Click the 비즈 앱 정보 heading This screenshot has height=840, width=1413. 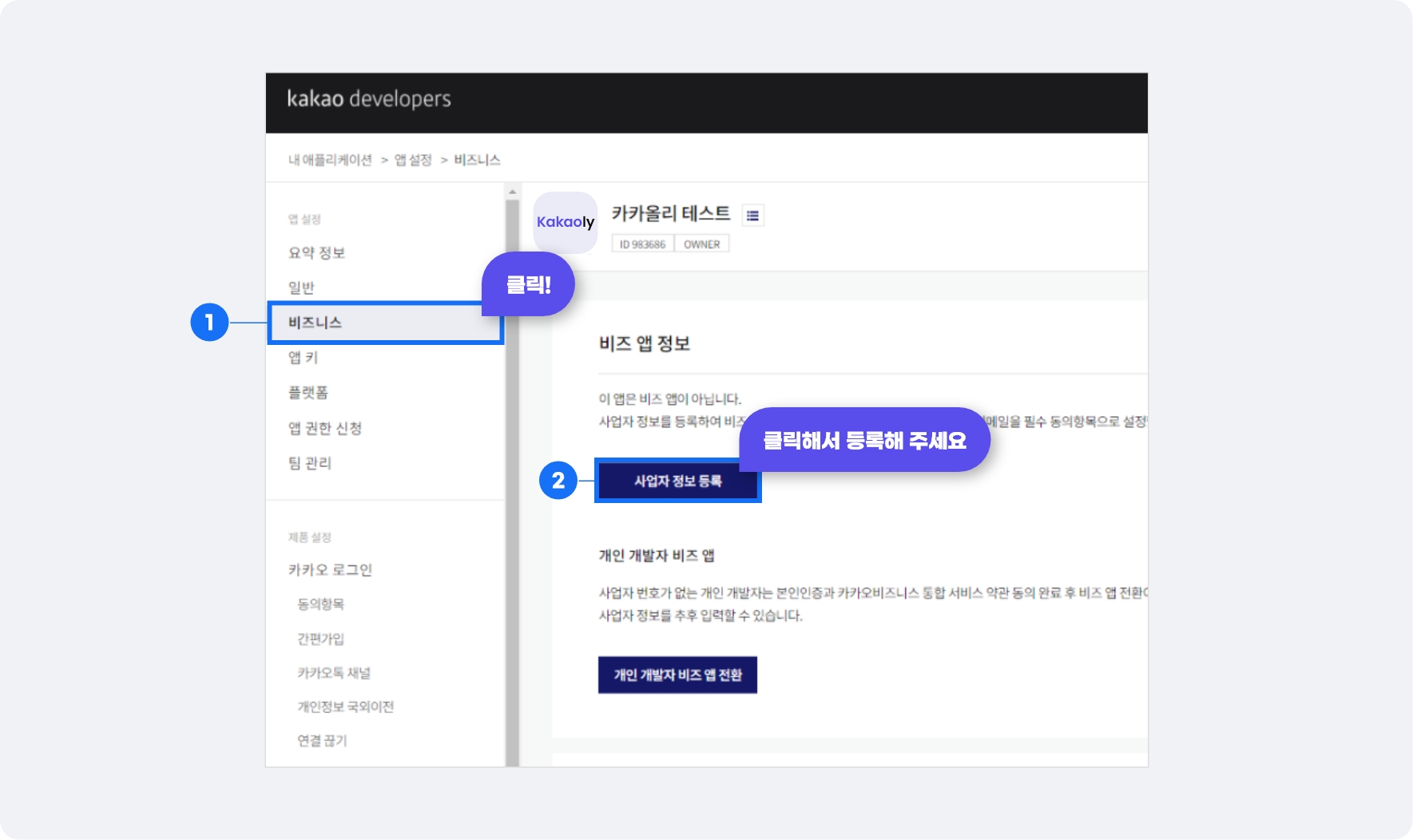pos(645,343)
